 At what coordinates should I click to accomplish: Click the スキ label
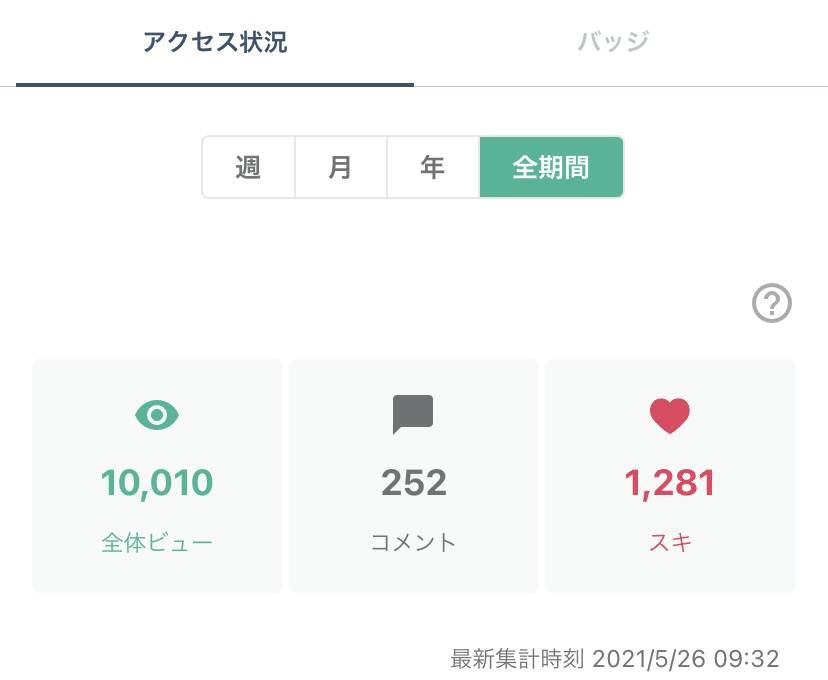pyautogui.click(x=670, y=543)
